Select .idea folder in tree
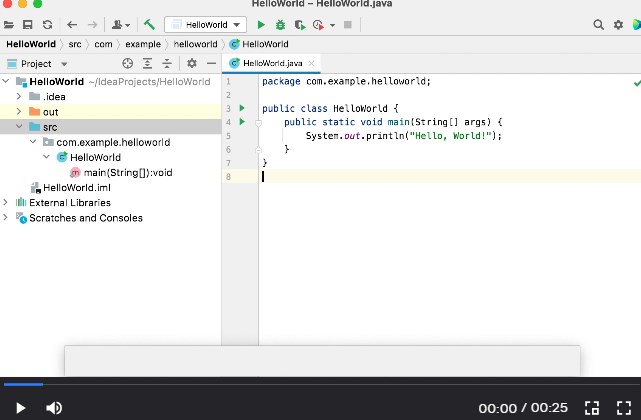The height and width of the screenshot is (420, 641). tap(47, 97)
